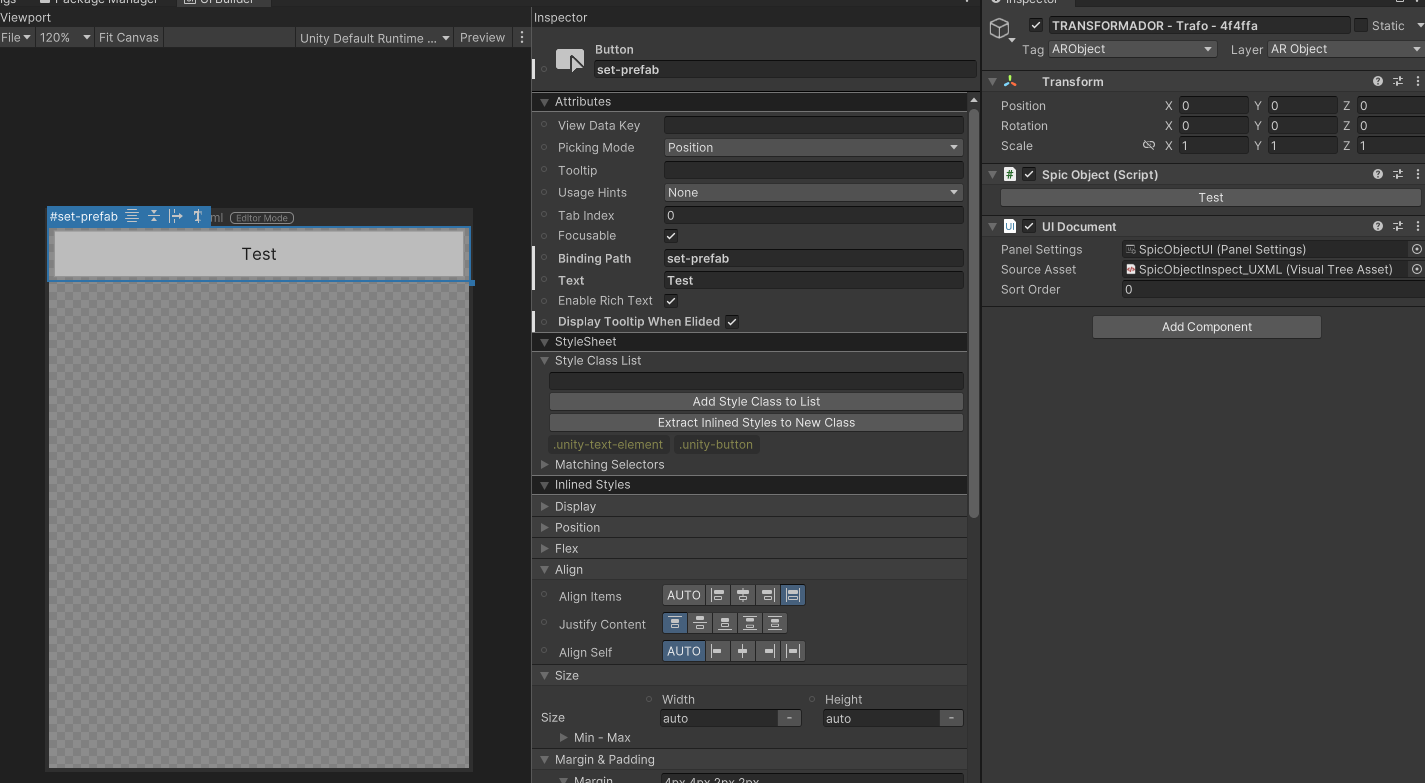Disable the Spic Object (Script) component

[1029, 175]
